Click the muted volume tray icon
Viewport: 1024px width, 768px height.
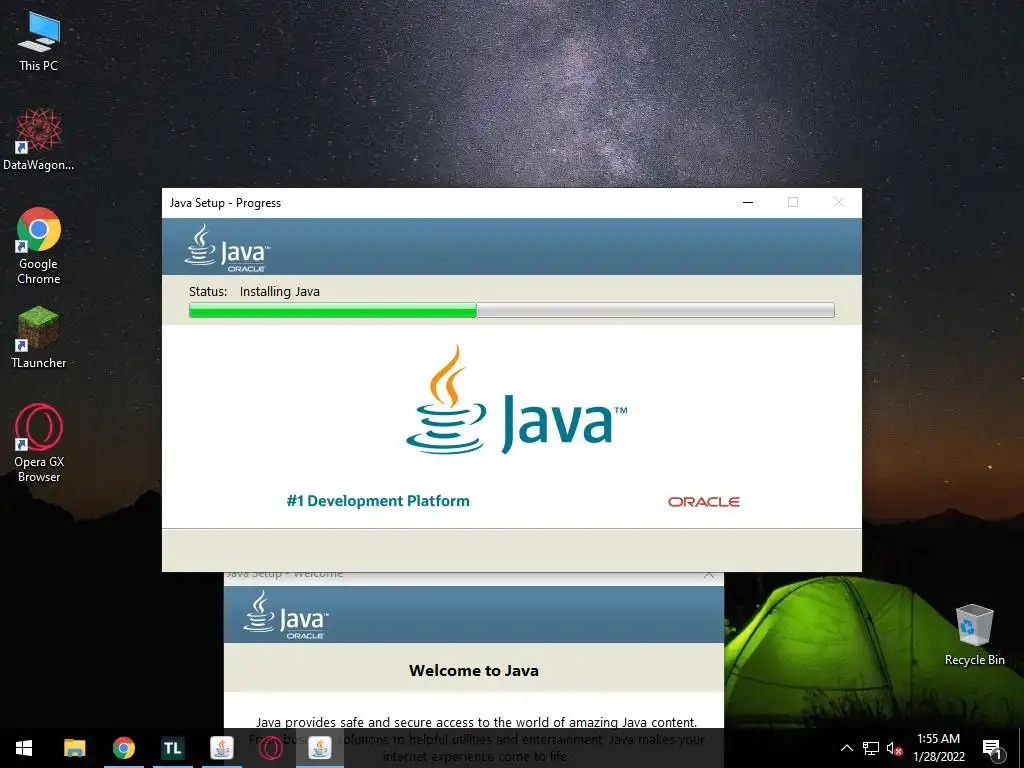tap(894, 748)
